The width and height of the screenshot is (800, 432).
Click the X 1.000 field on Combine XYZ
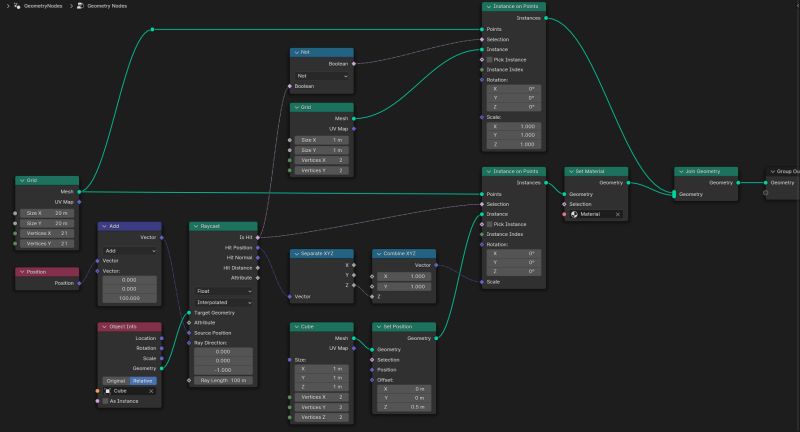coord(404,276)
